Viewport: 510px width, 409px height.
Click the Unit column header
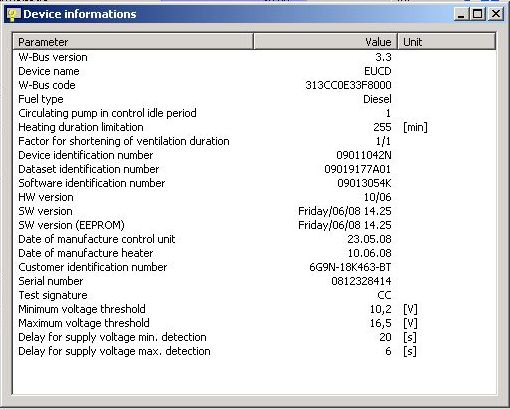tap(446, 42)
